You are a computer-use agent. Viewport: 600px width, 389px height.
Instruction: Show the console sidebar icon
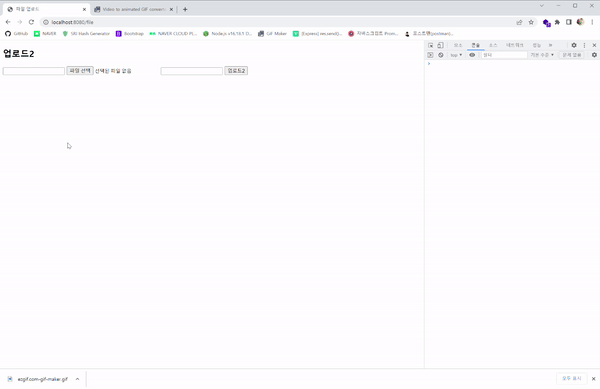(430, 55)
